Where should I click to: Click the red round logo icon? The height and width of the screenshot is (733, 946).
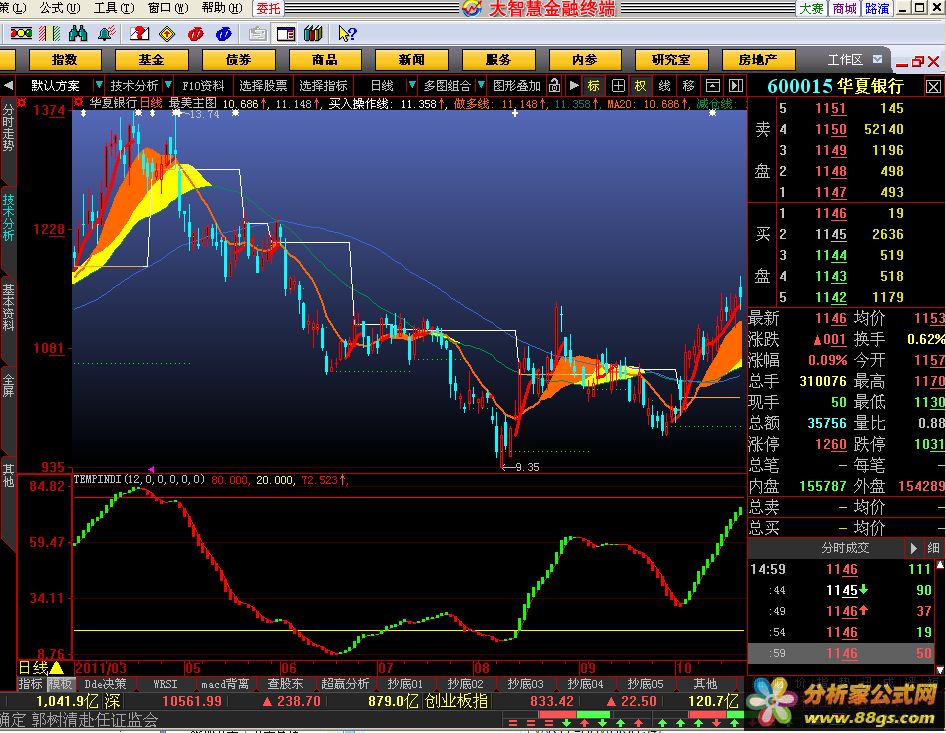[x=195, y=34]
